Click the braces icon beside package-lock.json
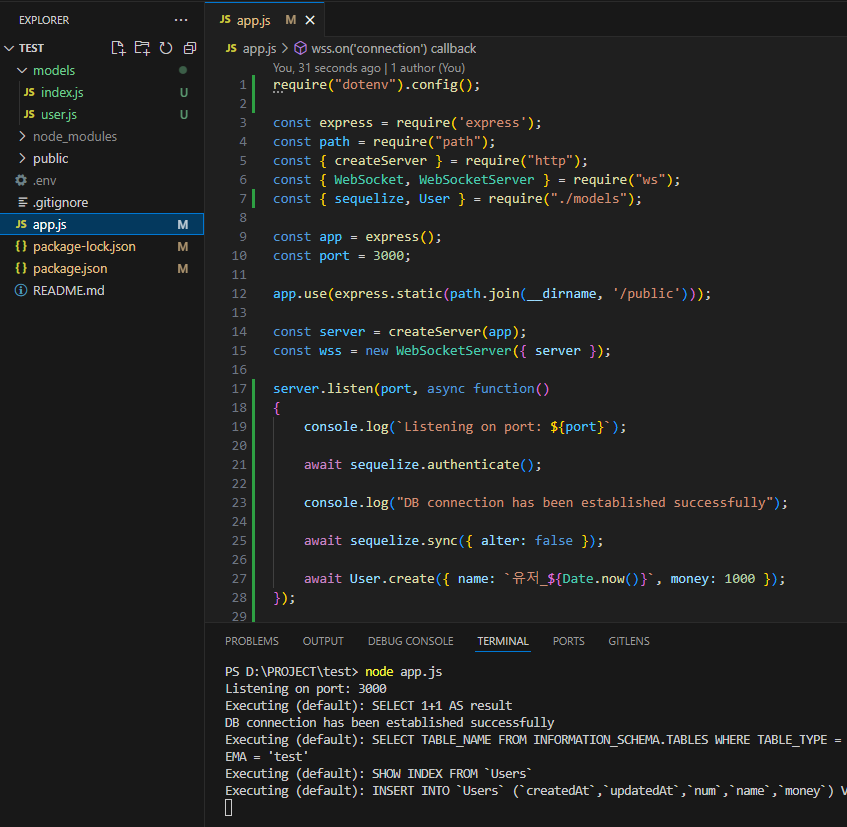Image resolution: width=847 pixels, height=827 pixels. tap(21, 246)
